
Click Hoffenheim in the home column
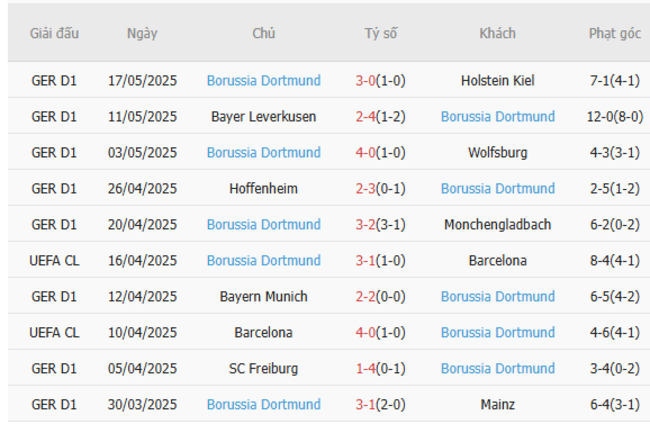[264, 188]
